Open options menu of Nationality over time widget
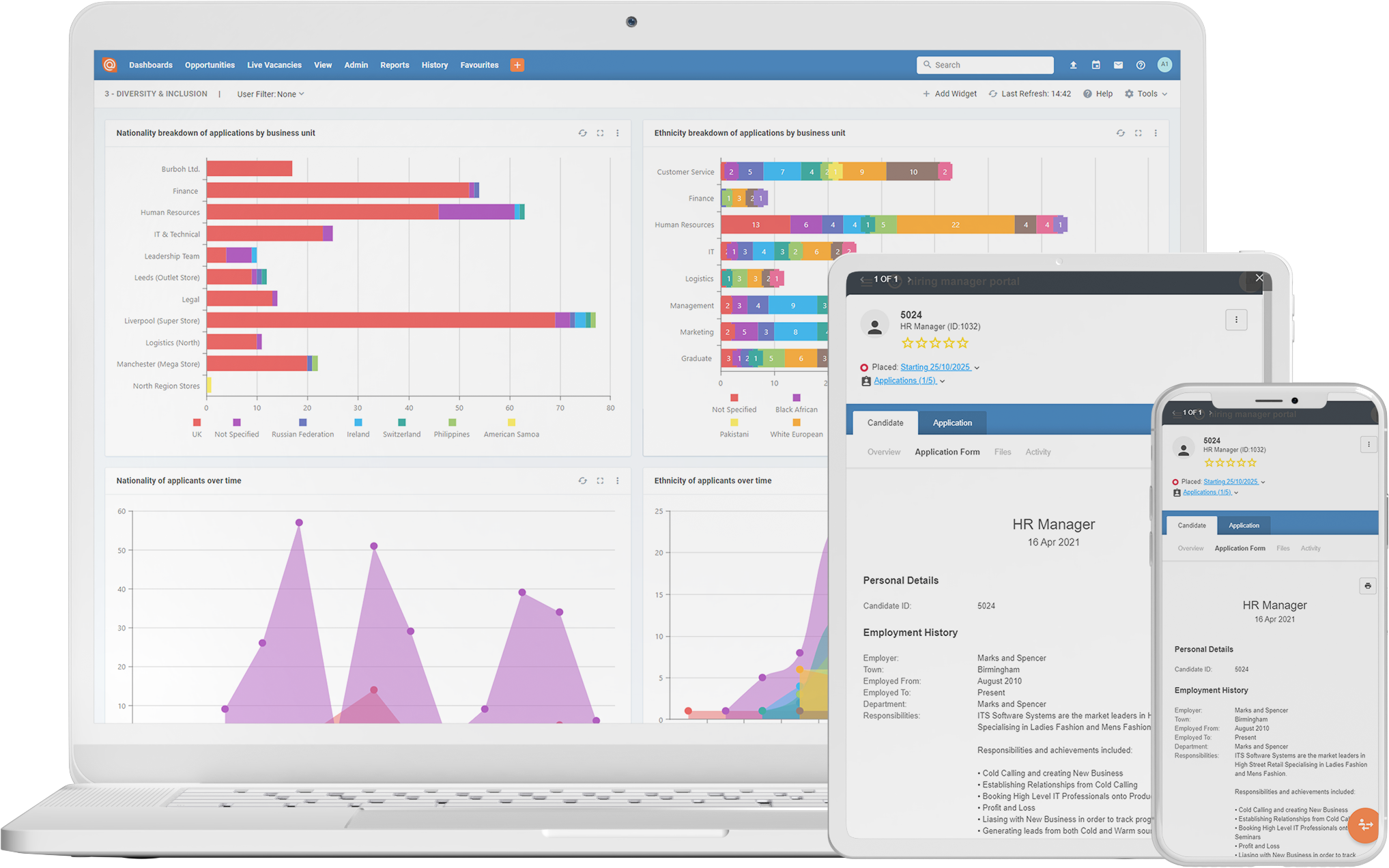The height and width of the screenshot is (868, 1389). (x=618, y=480)
